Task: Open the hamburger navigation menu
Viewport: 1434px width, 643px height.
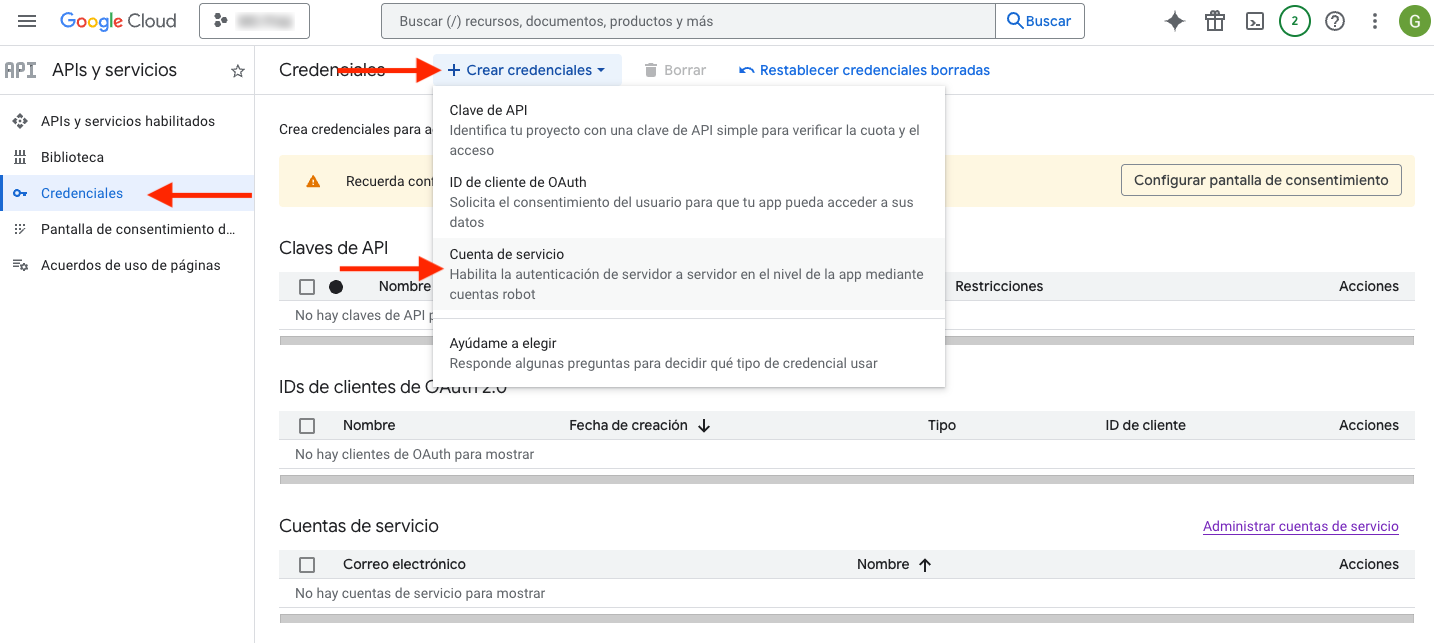Action: 27,21
